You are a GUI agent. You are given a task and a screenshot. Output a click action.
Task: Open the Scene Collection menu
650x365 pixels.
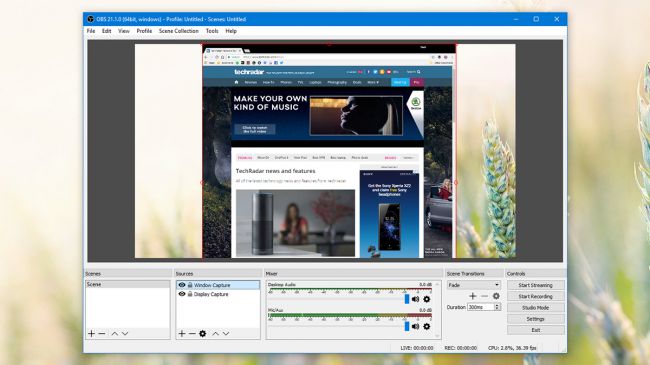(x=179, y=31)
